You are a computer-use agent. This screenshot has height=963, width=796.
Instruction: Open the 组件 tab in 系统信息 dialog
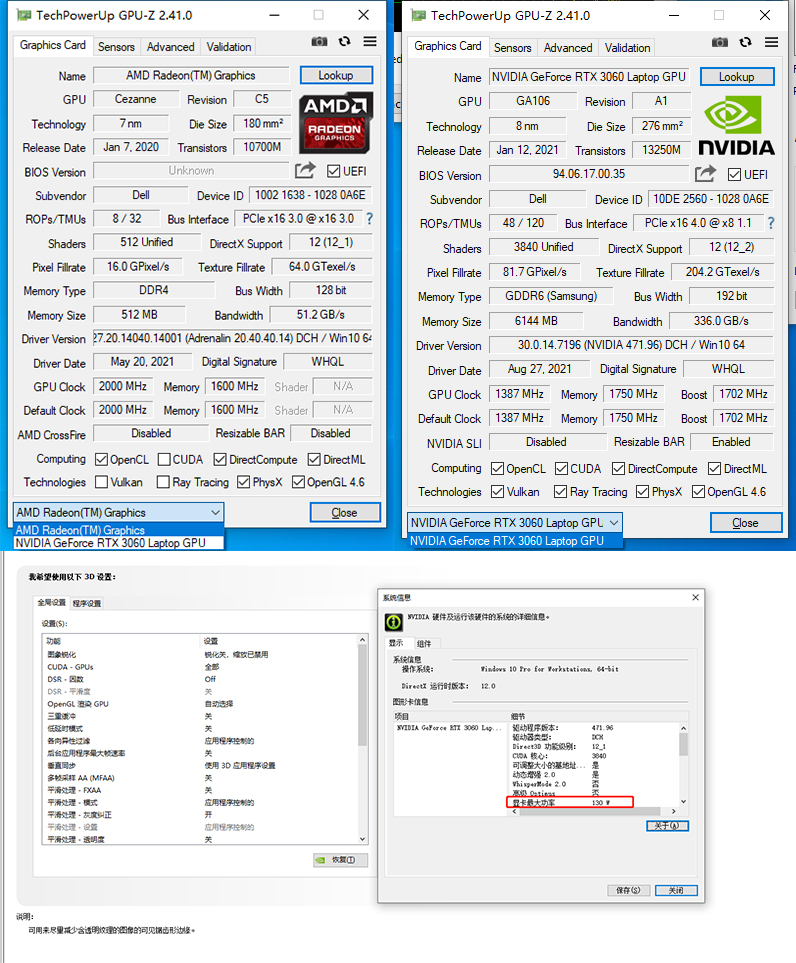tap(424, 644)
